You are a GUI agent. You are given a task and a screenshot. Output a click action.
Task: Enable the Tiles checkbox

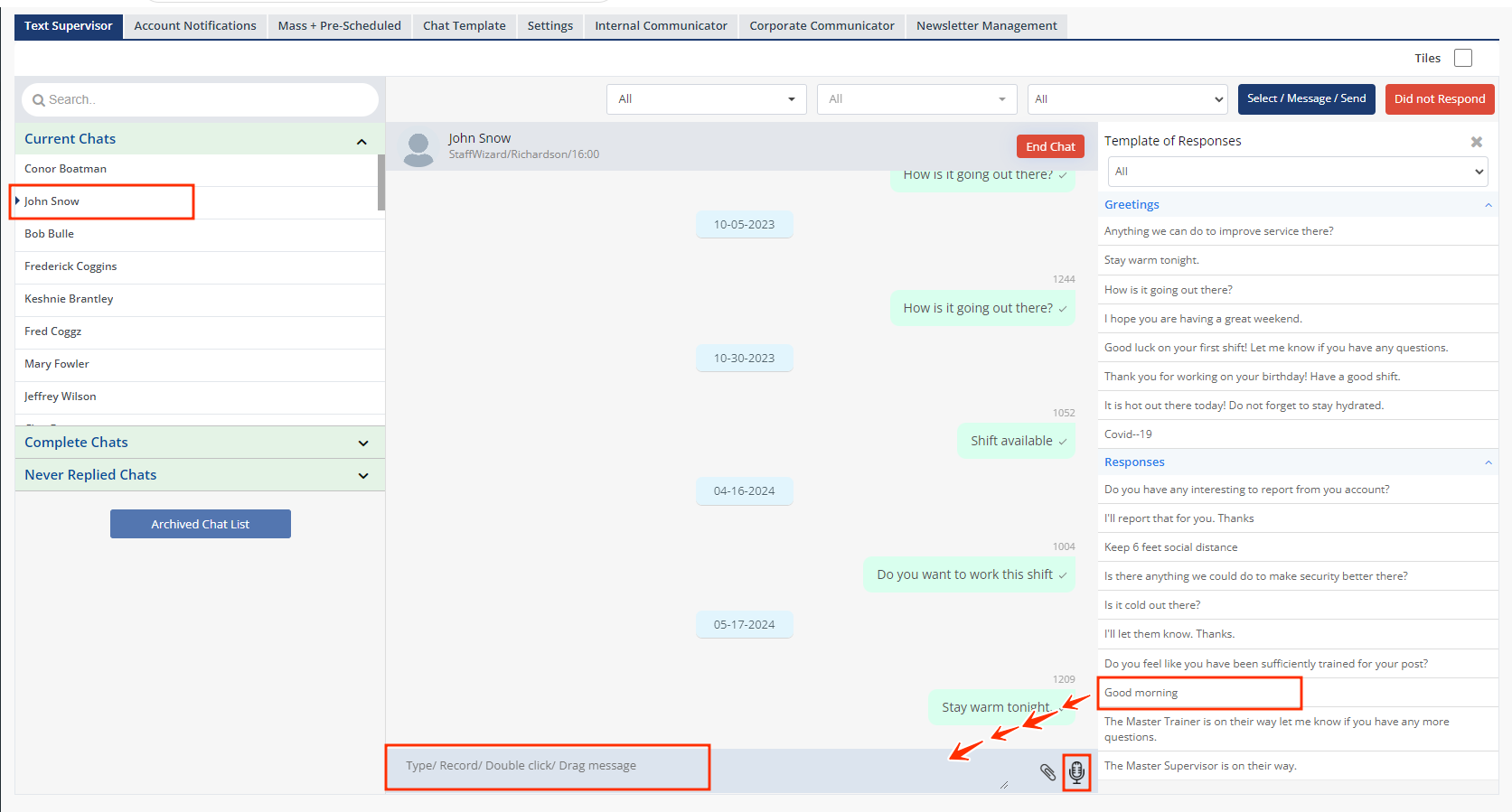(x=1462, y=58)
